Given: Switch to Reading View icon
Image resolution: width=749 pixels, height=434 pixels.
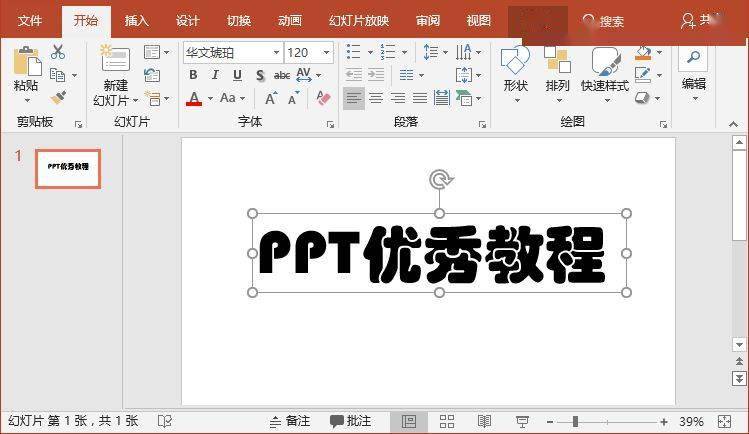Looking at the screenshot, I should [x=484, y=421].
